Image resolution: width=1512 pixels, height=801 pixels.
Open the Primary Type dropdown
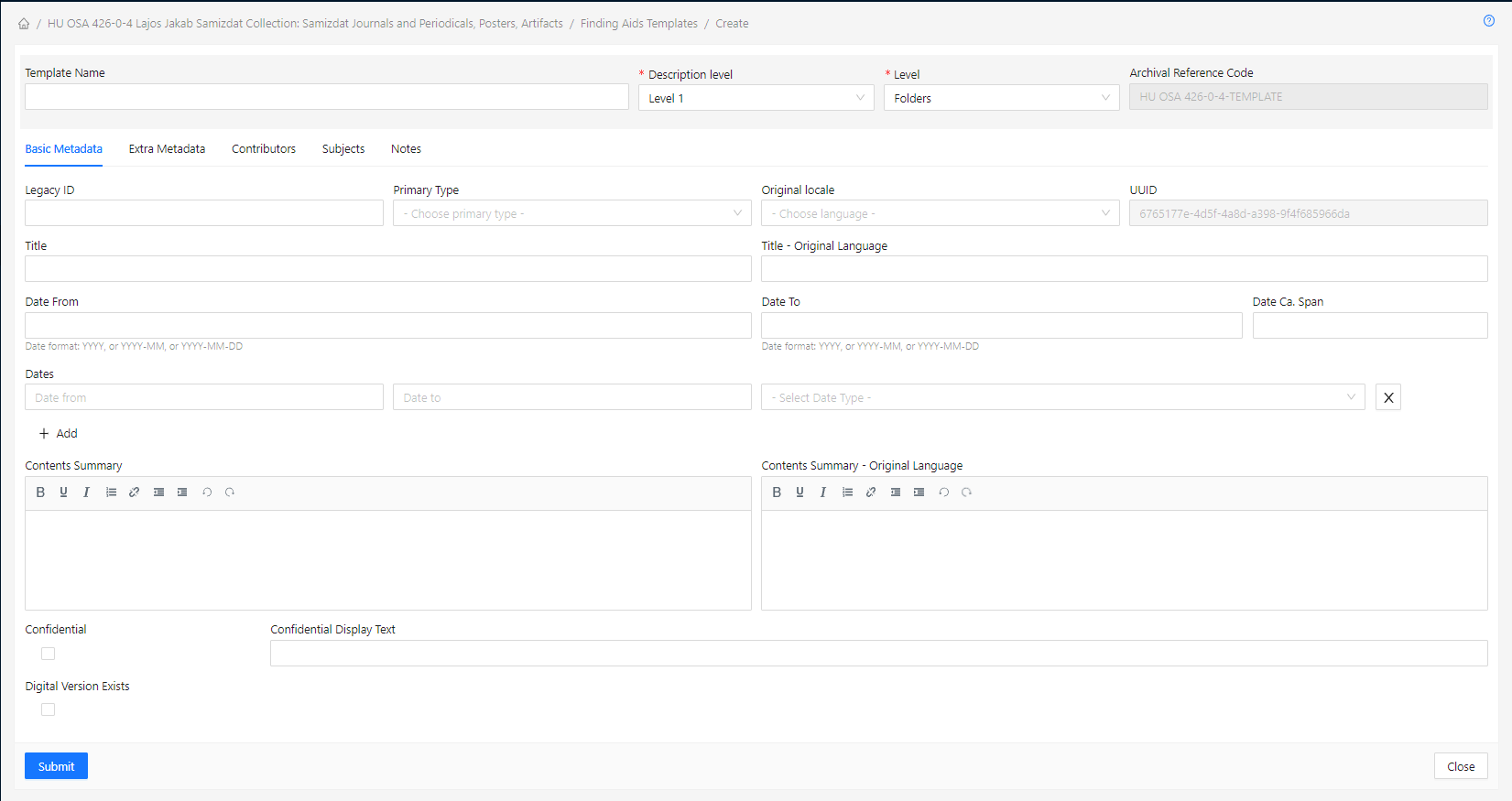pyautogui.click(x=572, y=213)
